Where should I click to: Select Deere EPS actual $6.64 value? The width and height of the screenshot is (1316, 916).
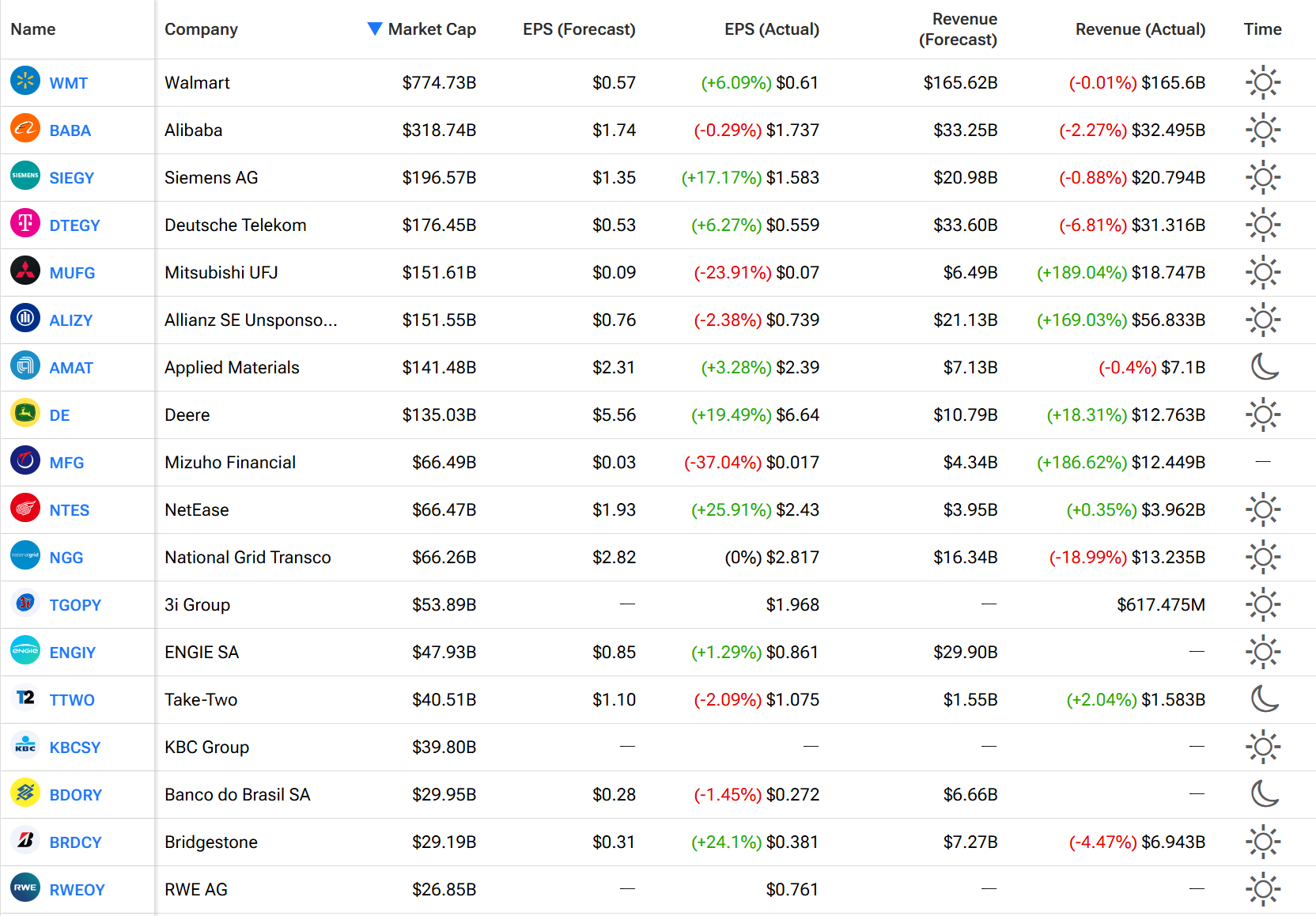797,415
